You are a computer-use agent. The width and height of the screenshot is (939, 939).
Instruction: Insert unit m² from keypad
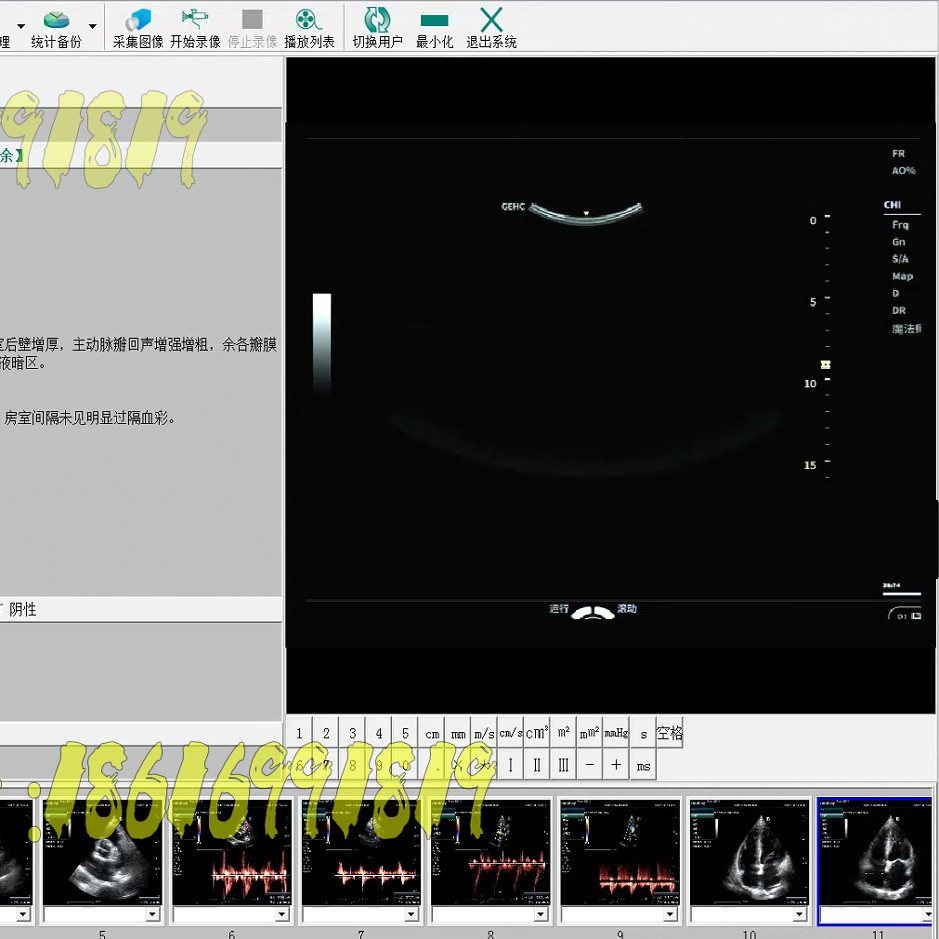pyautogui.click(x=564, y=733)
